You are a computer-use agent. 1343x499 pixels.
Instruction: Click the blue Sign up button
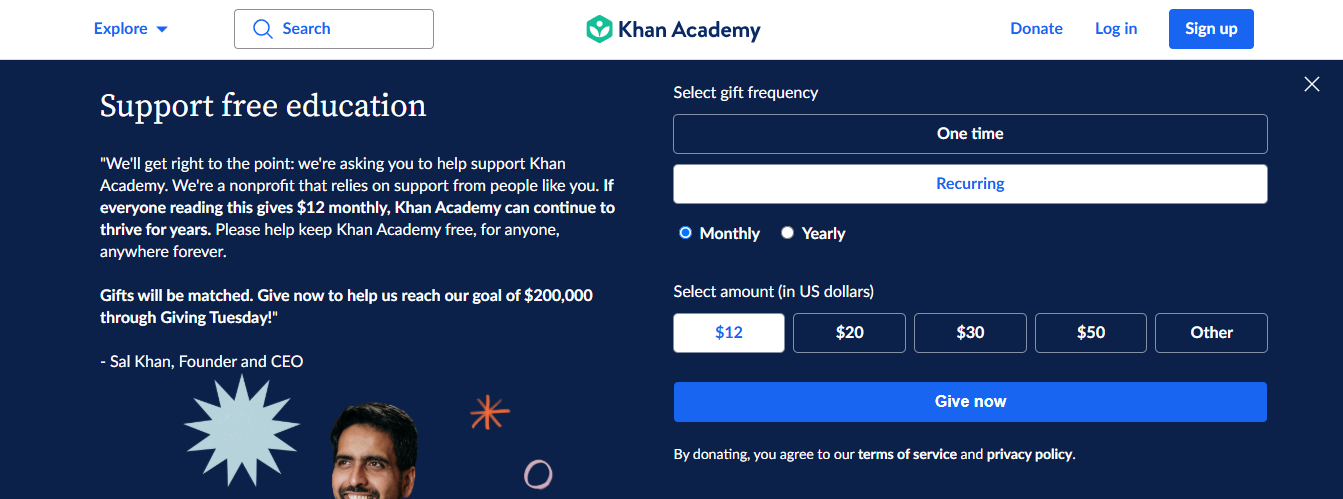coord(1211,29)
